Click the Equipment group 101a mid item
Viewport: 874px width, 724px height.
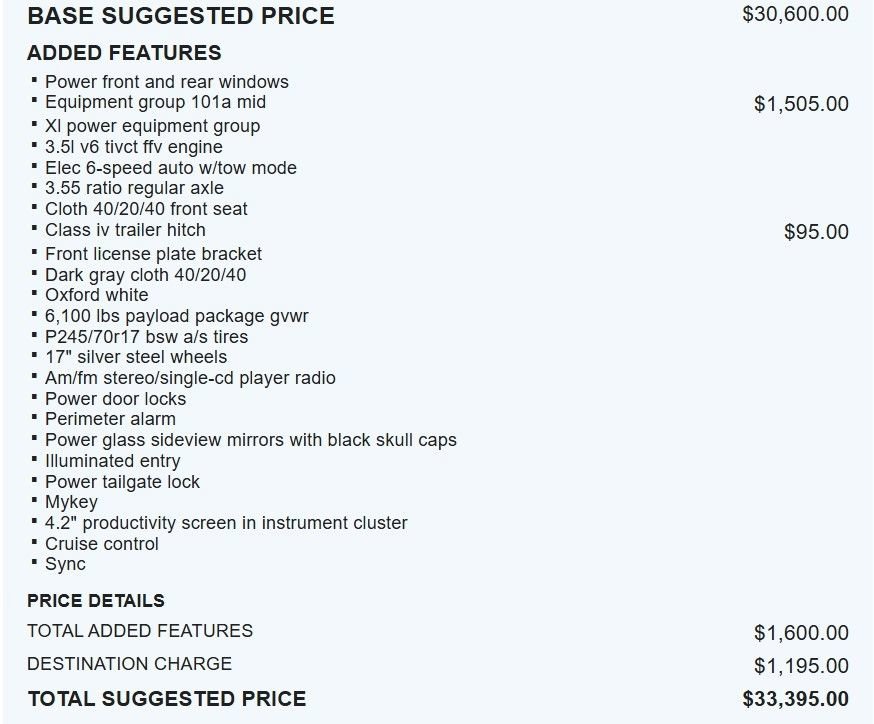[155, 102]
